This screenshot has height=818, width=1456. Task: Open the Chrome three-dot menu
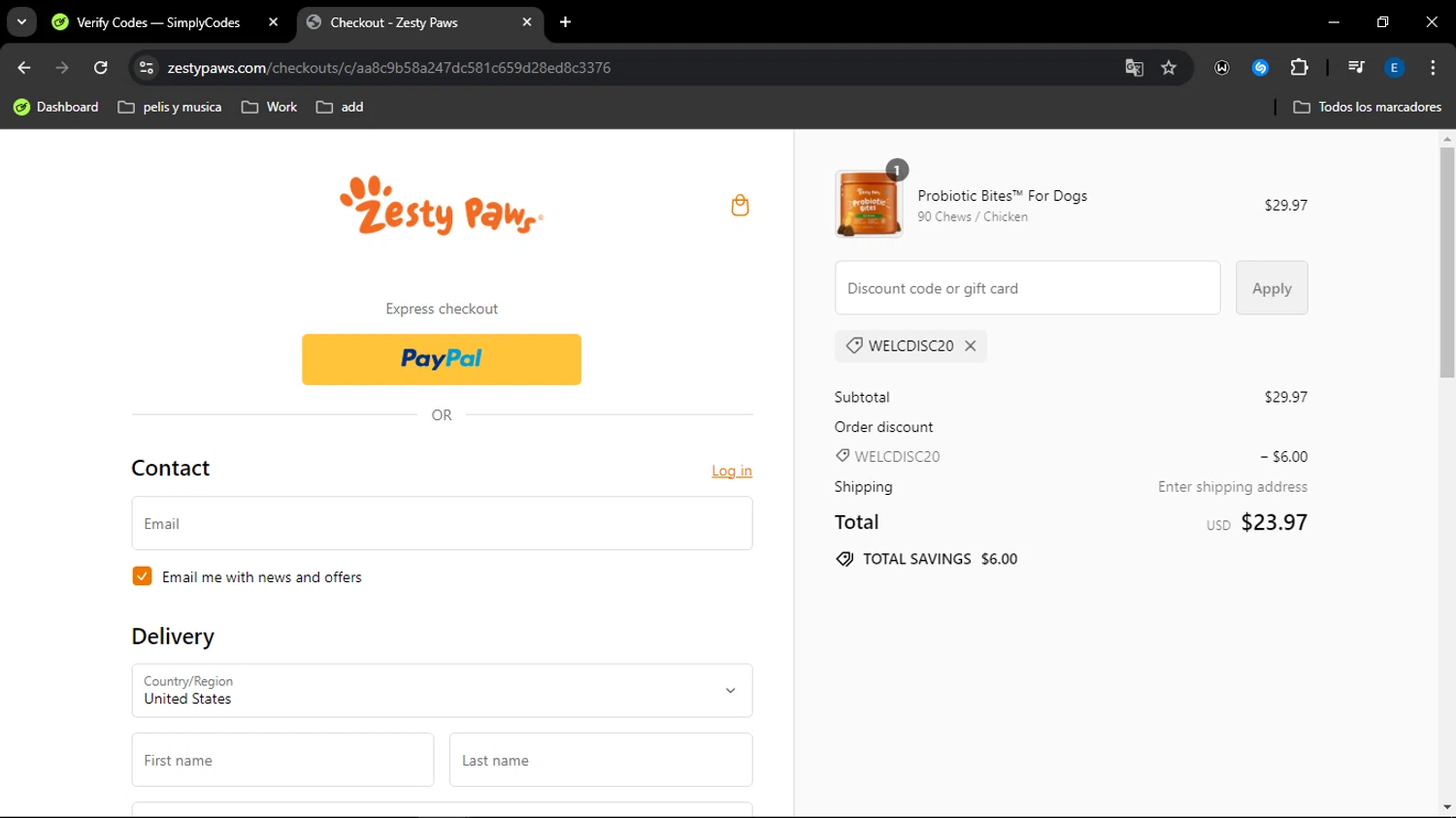1433,68
